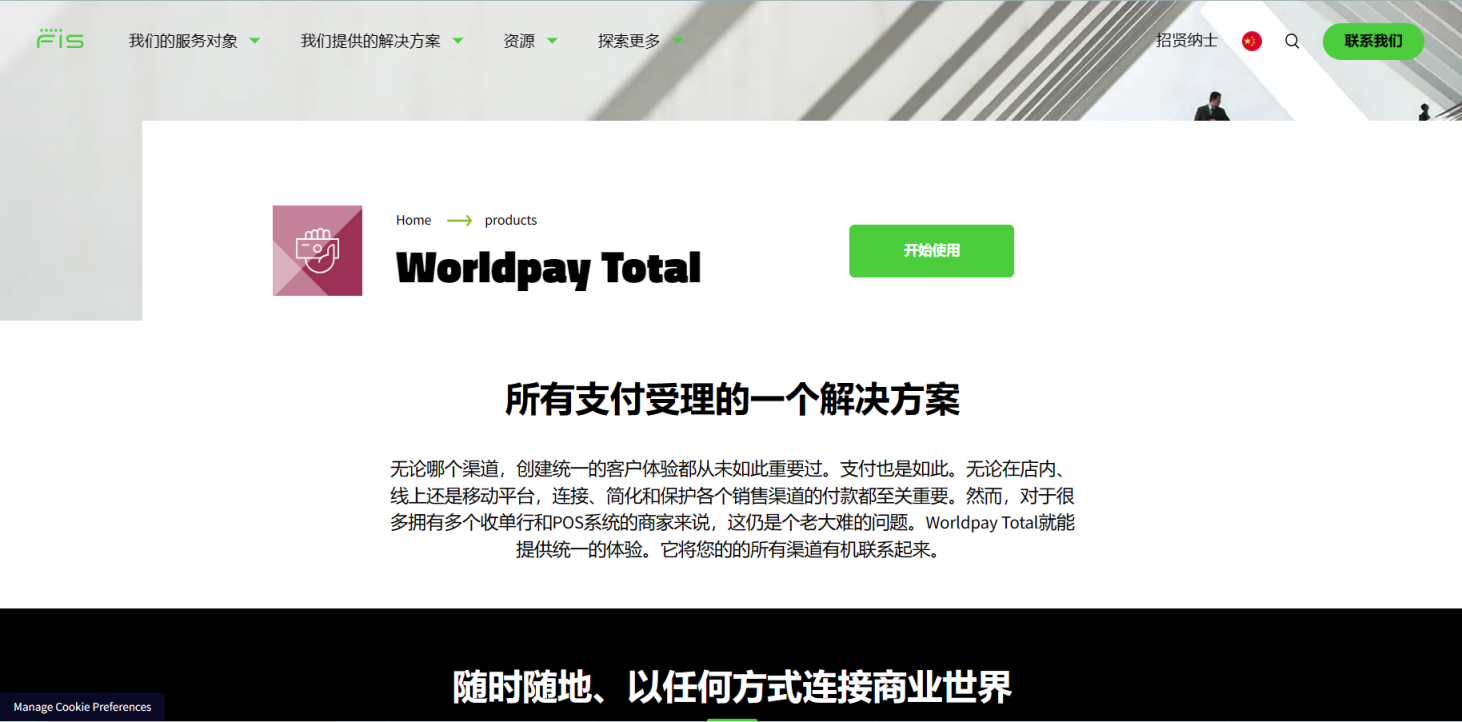Navigate to Home via the breadcrumb link
1462x722 pixels.
pos(413,220)
